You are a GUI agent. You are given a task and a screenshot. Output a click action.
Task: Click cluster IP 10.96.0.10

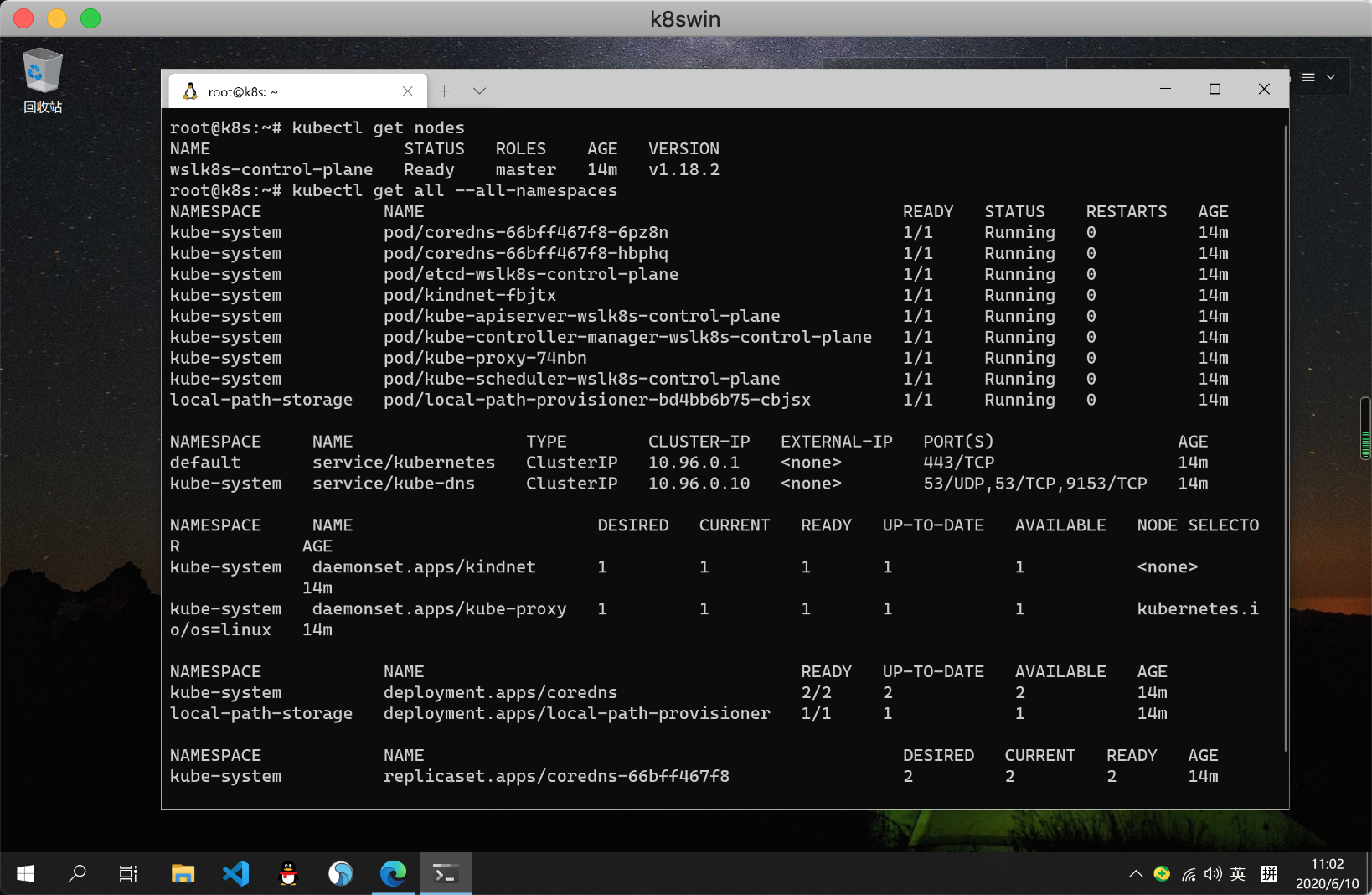(x=699, y=484)
